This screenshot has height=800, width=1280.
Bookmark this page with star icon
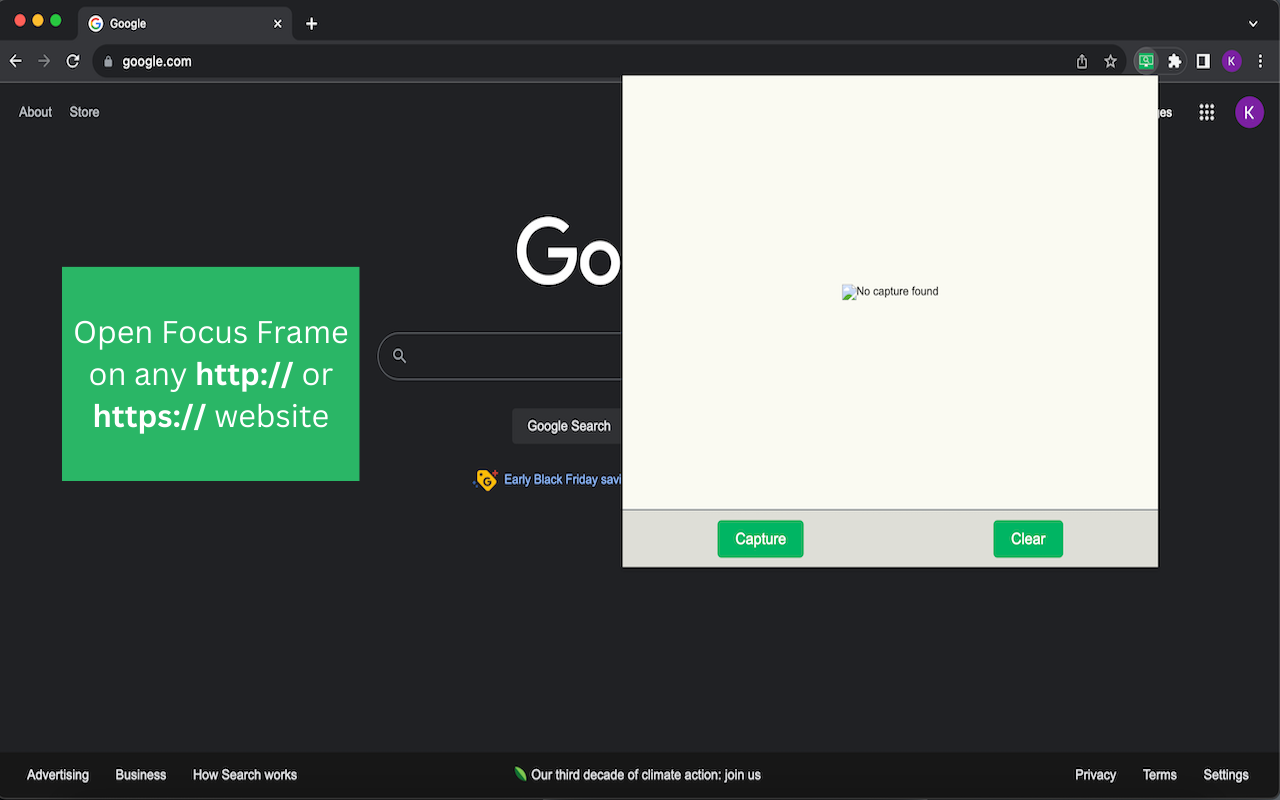[x=1110, y=61]
